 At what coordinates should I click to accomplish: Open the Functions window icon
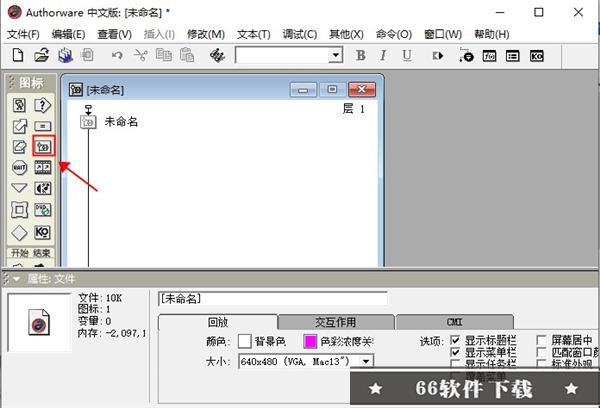tap(489, 56)
